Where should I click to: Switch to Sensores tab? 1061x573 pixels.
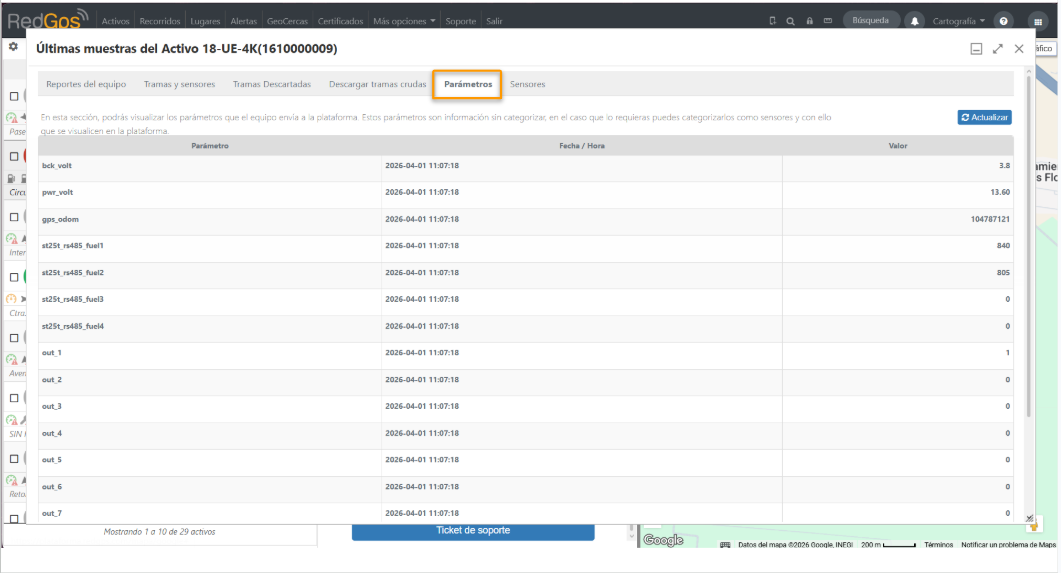527,84
